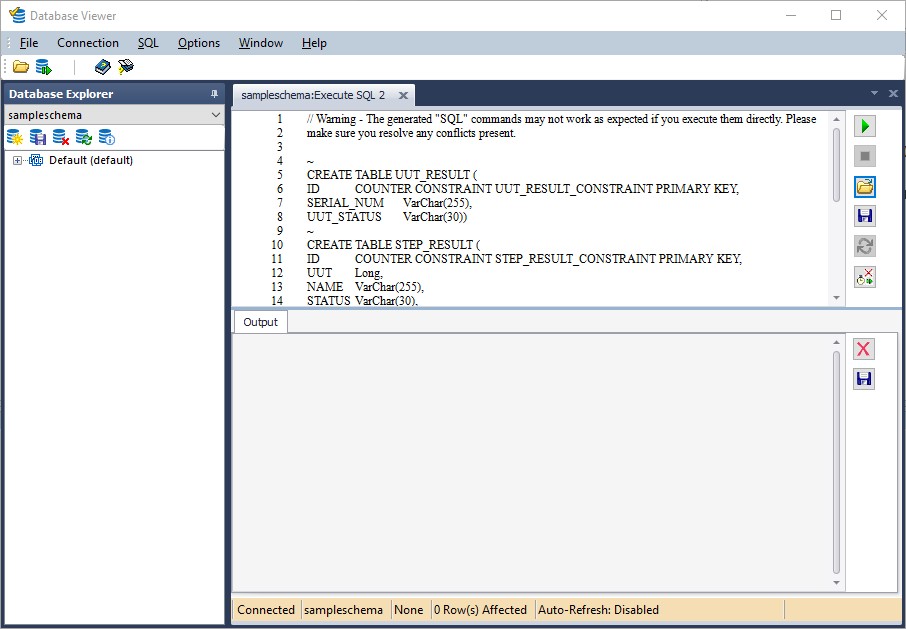906x629 pixels.
Task: Save the SQL script with the editor's disk icon
Action: 865,216
